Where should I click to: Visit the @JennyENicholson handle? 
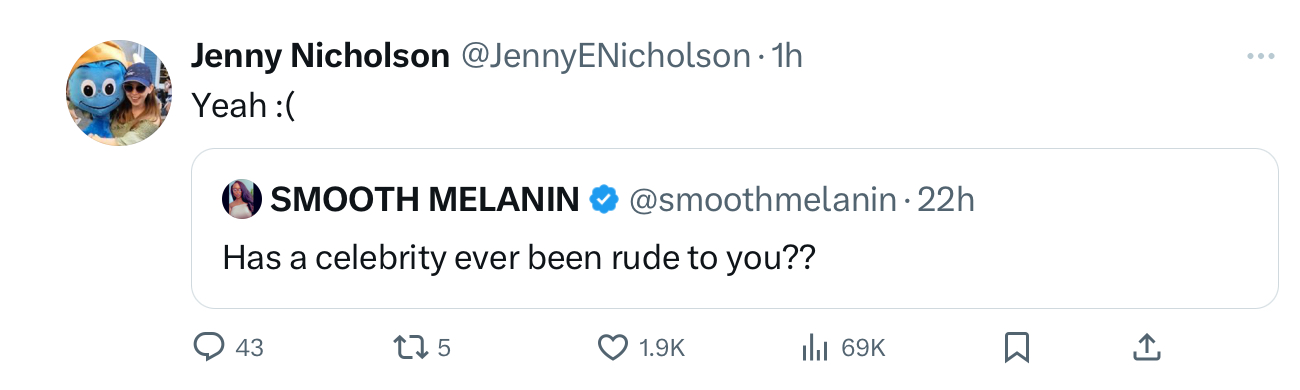point(604,57)
